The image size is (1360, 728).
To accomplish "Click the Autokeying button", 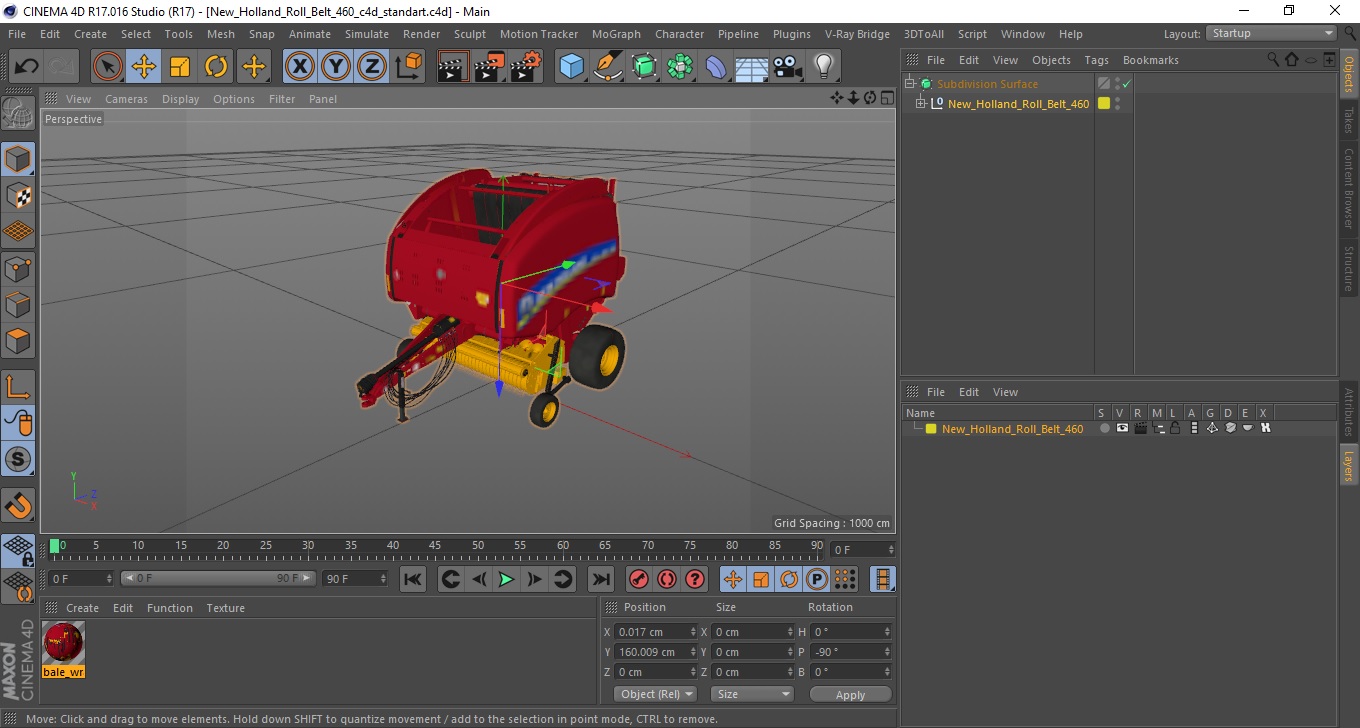I will click(666, 579).
